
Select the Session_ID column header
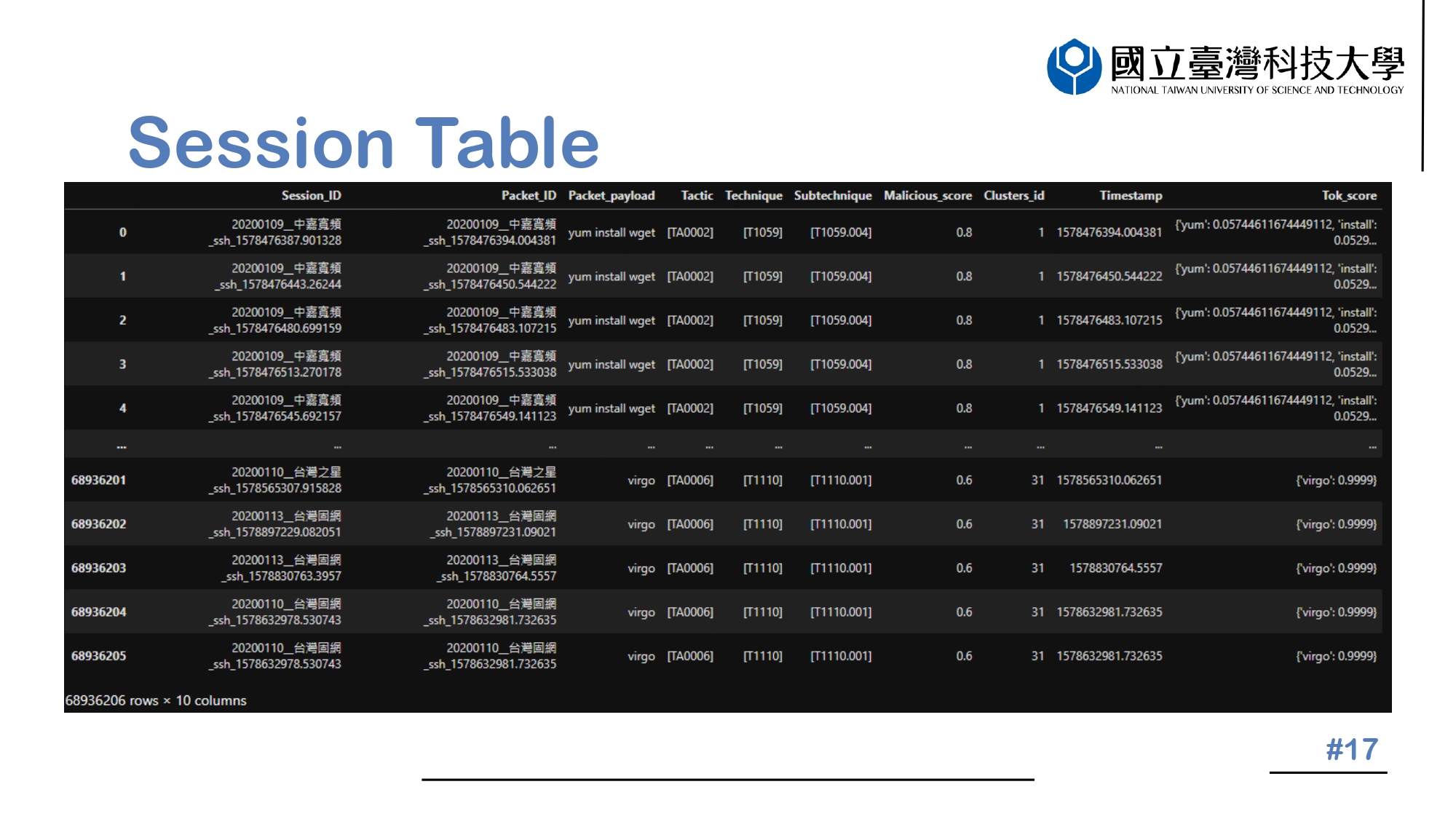[x=311, y=195]
